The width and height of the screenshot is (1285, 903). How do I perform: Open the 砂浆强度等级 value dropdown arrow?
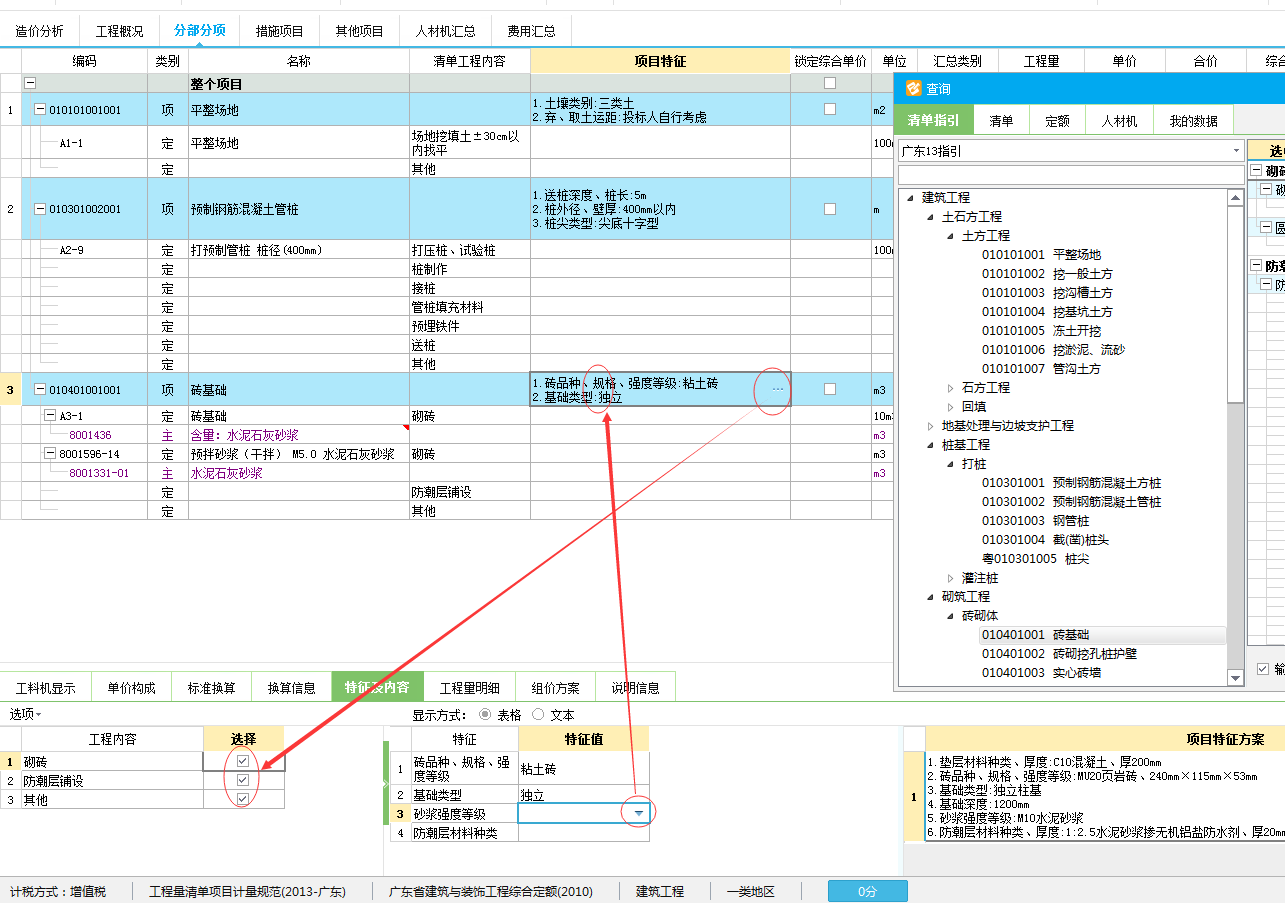coord(638,814)
